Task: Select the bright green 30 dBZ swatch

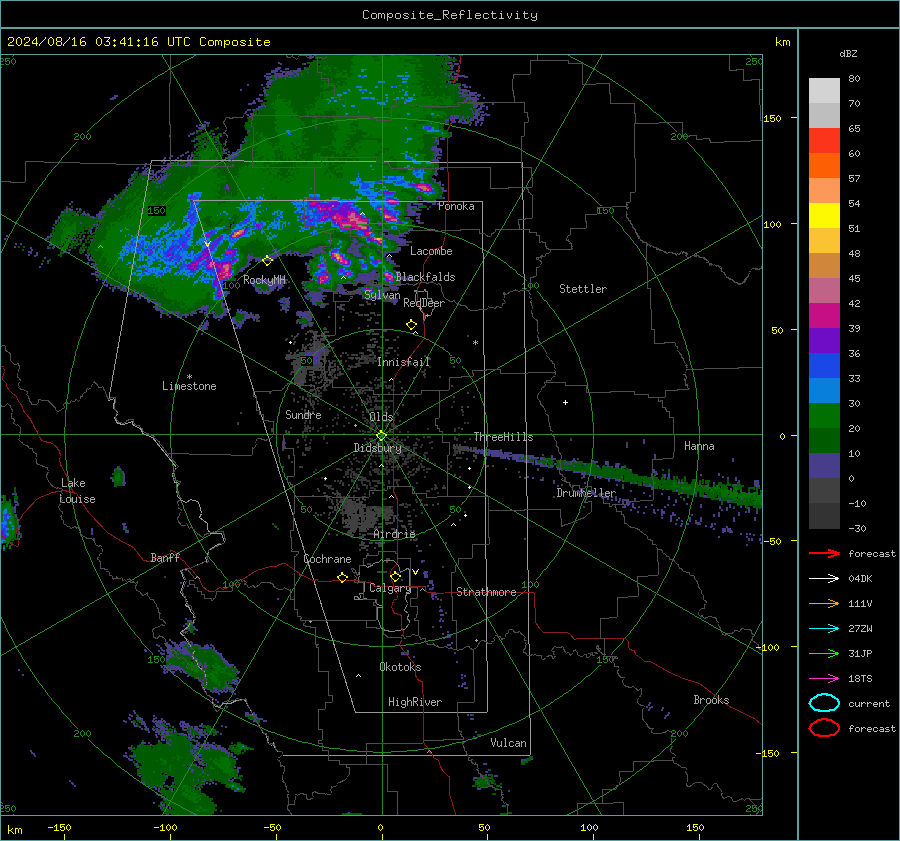Action: point(824,415)
